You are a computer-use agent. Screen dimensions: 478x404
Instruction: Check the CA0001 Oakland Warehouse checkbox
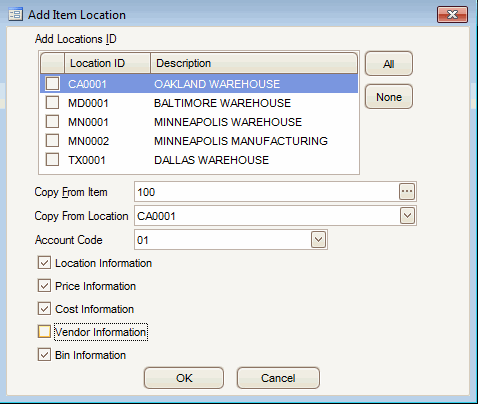pyautogui.click(x=52, y=83)
